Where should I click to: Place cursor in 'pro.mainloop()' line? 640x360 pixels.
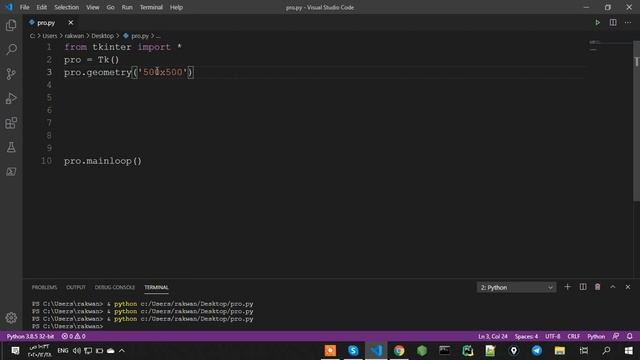pyautogui.click(x=102, y=161)
